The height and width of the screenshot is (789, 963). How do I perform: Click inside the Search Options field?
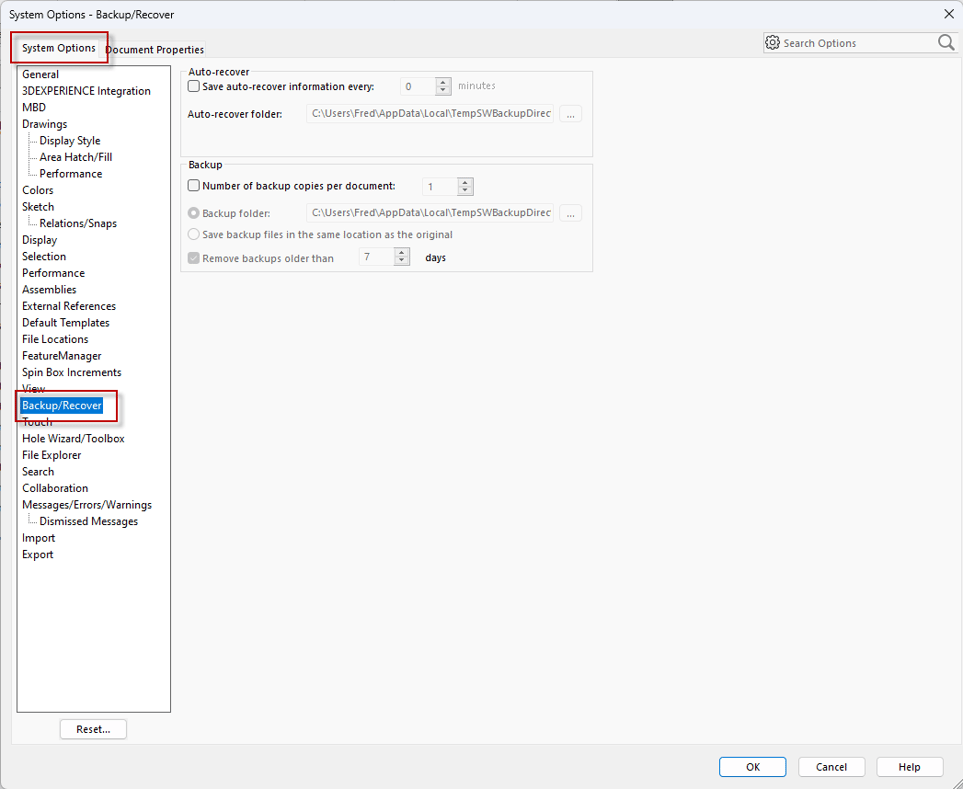click(860, 42)
